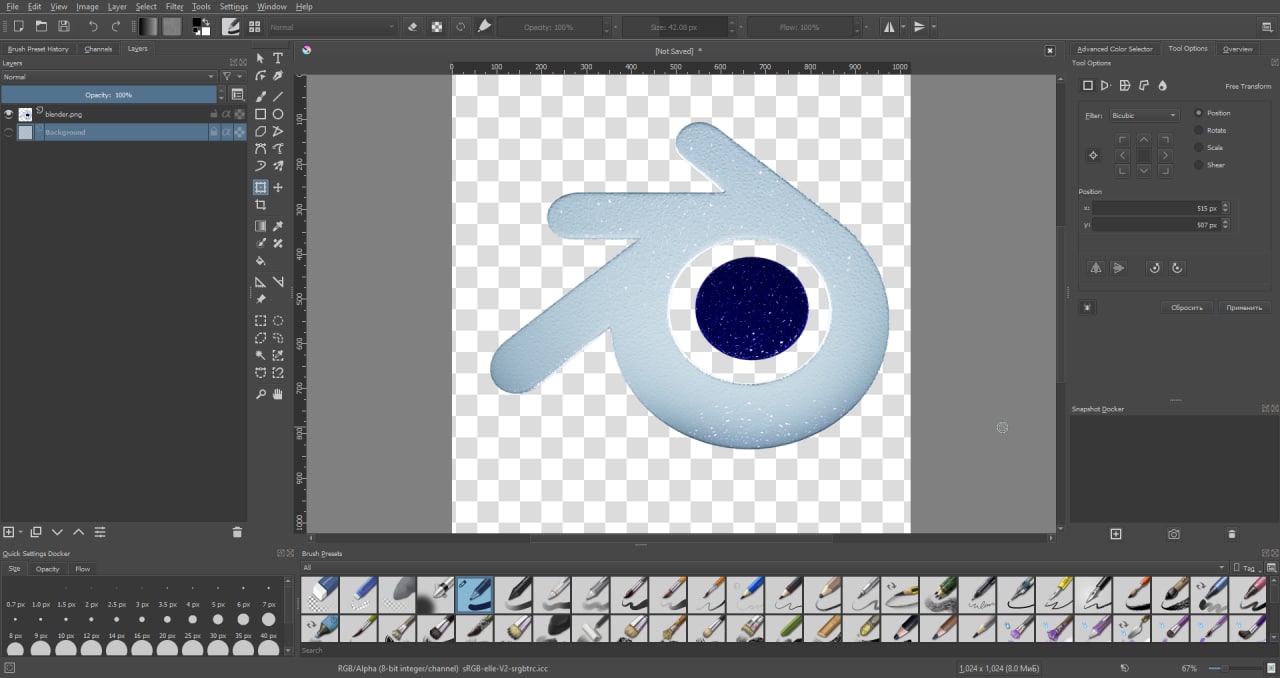Open the File menu
Viewport: 1280px width, 678px height.
point(12,6)
